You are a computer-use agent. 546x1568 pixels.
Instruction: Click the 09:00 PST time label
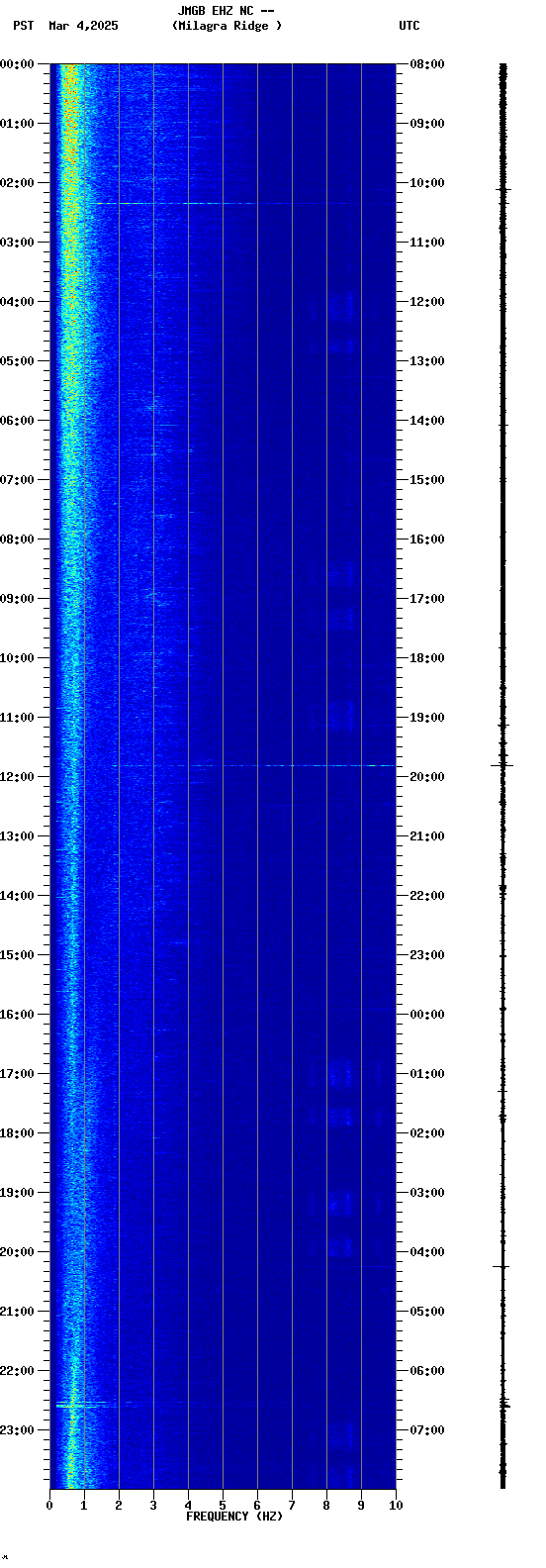click(18, 599)
